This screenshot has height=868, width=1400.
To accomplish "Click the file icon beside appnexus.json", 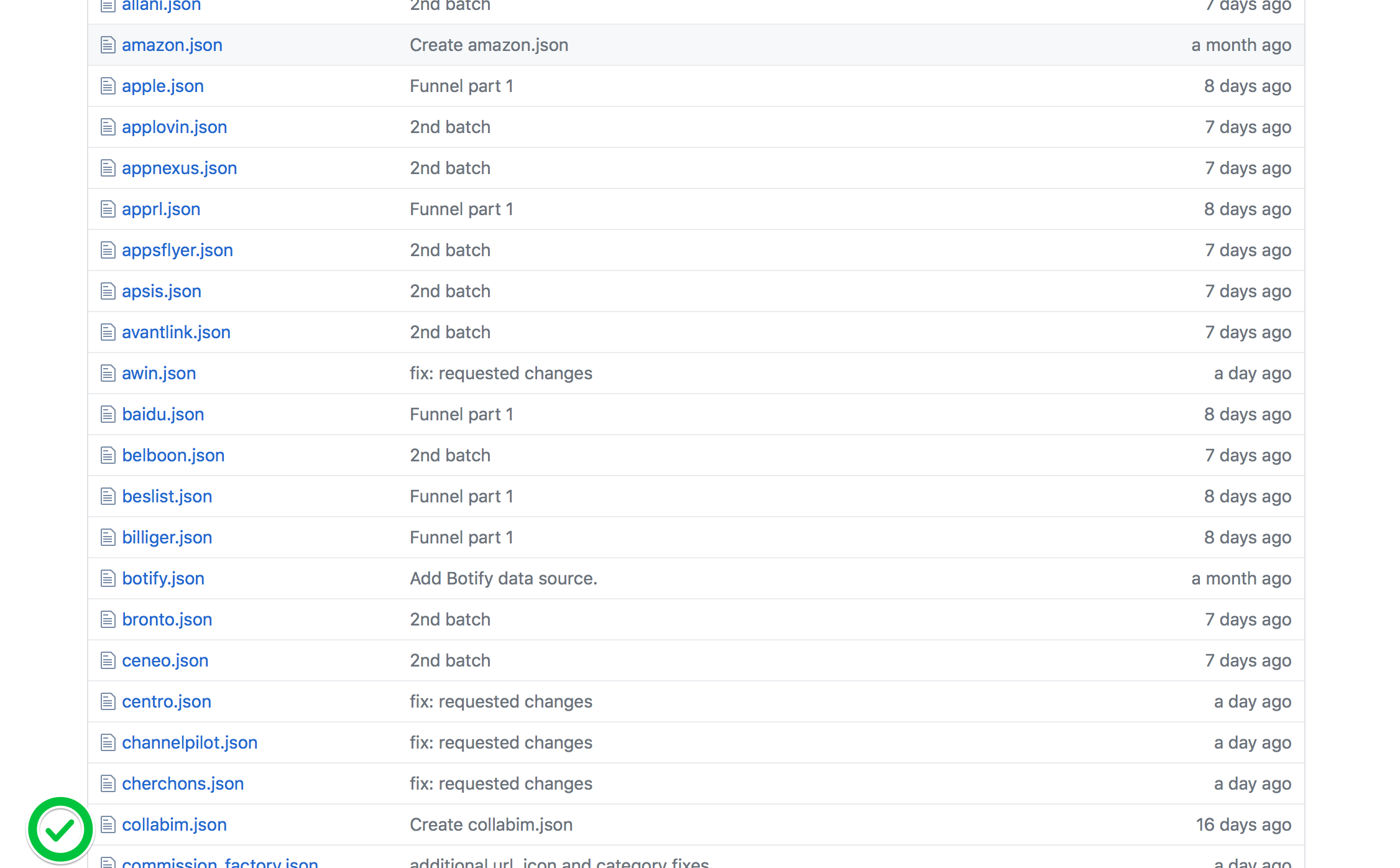I will [x=108, y=168].
